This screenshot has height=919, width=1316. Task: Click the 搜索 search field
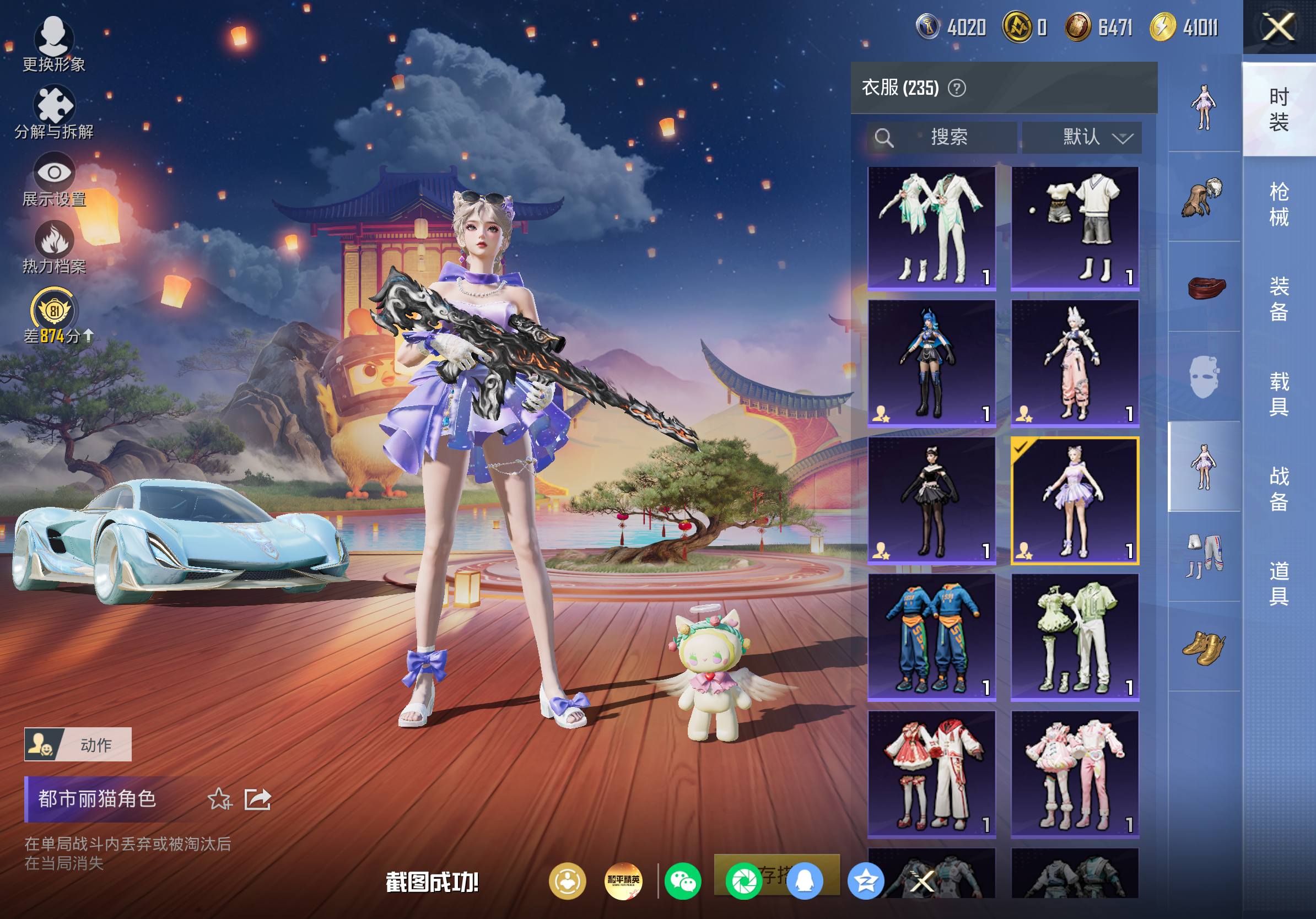(942, 138)
